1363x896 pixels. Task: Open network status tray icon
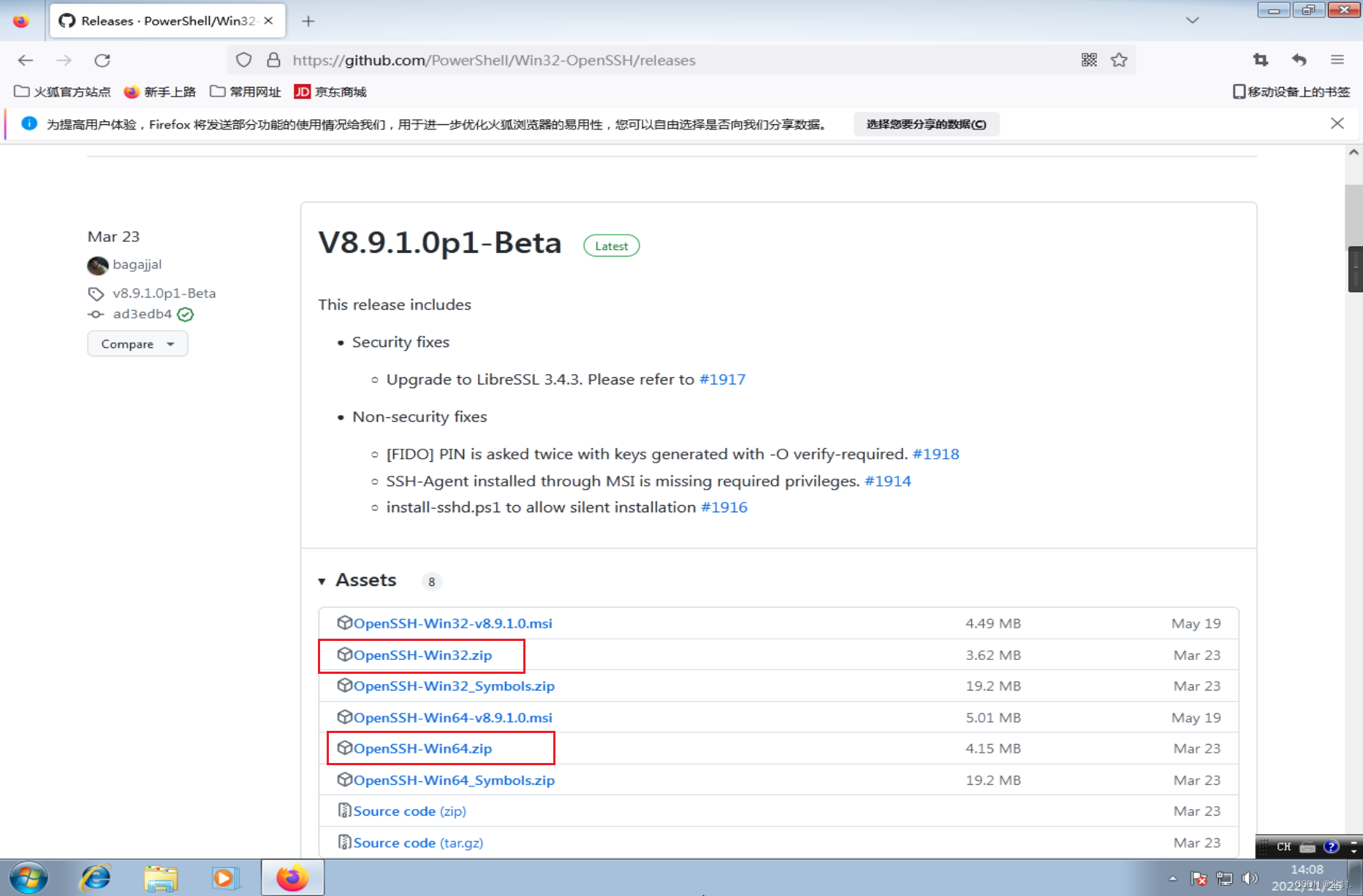click(x=1224, y=878)
